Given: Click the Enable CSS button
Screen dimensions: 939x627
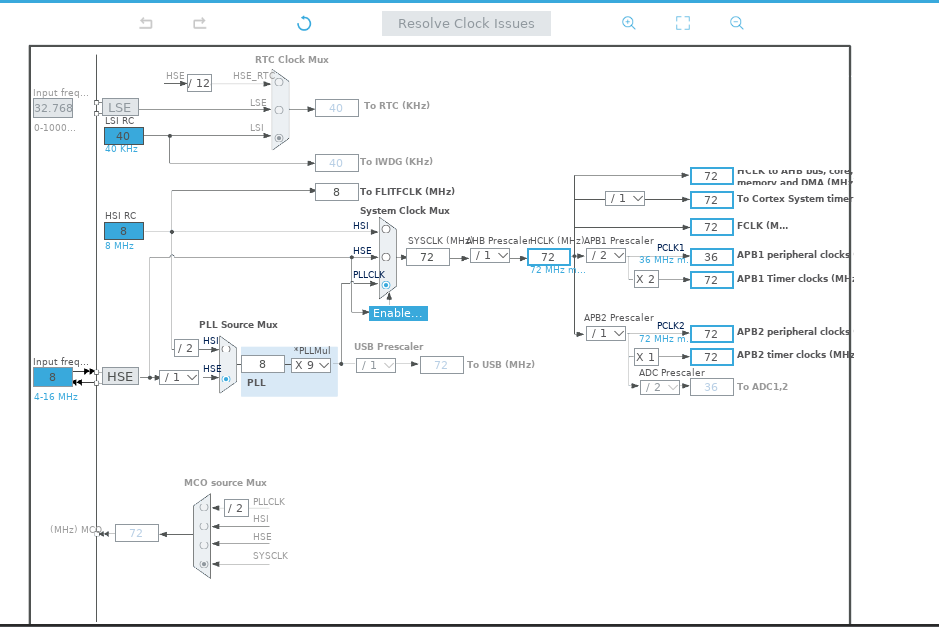Looking at the screenshot, I should click(x=398, y=313).
